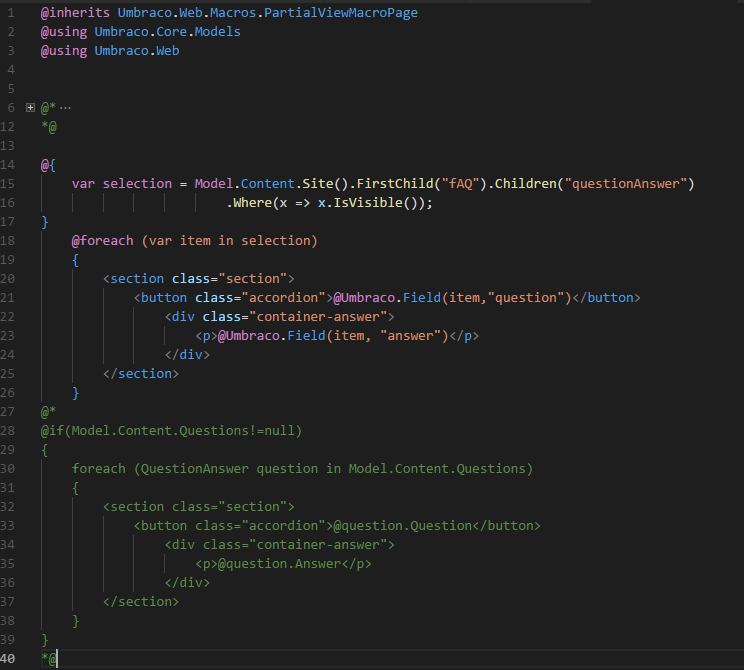744x670 pixels.
Task: Click the '@foreach' keyword on line 18
Action: click(x=102, y=241)
